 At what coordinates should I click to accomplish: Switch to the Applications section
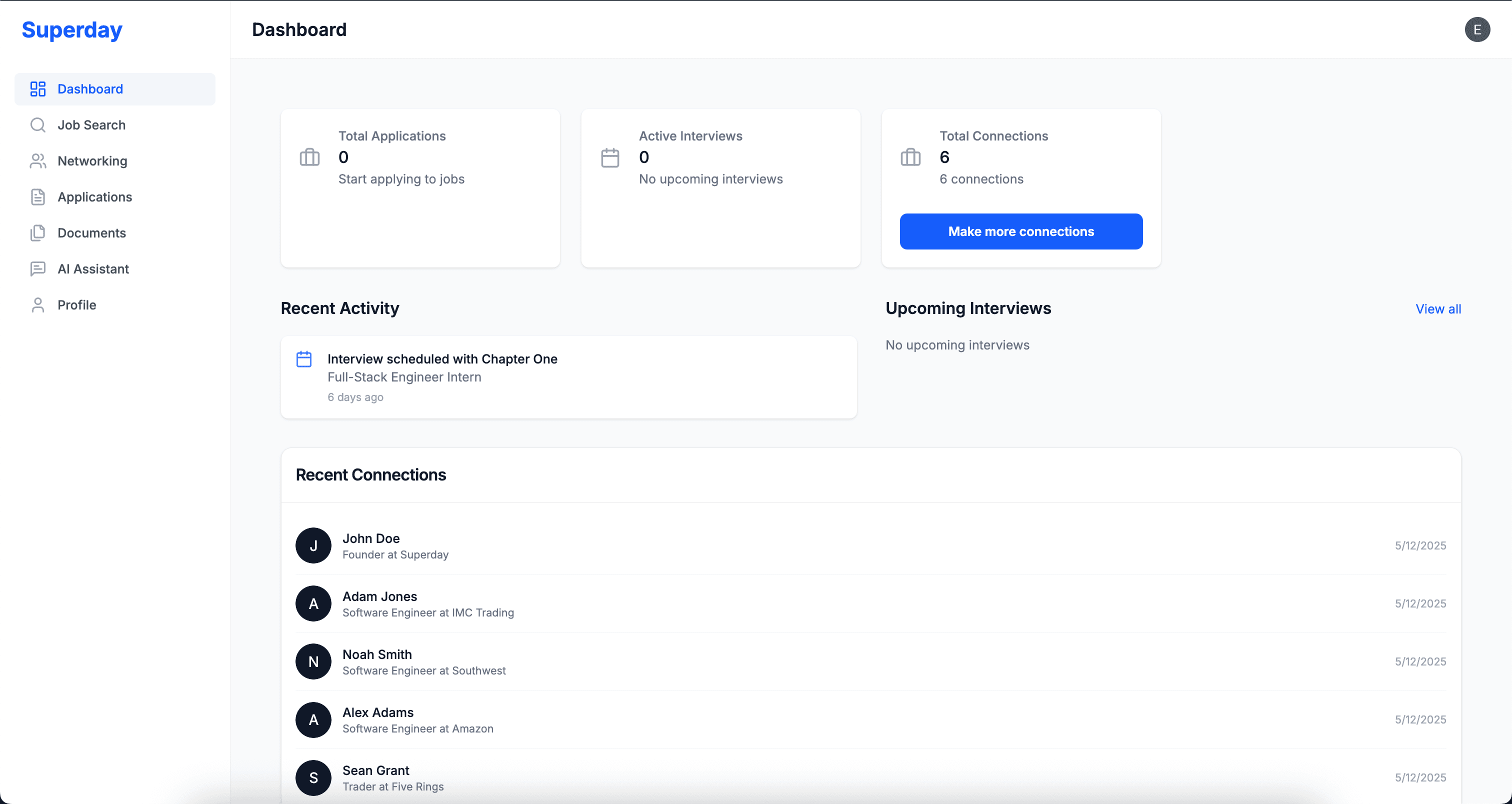pyautogui.click(x=94, y=196)
